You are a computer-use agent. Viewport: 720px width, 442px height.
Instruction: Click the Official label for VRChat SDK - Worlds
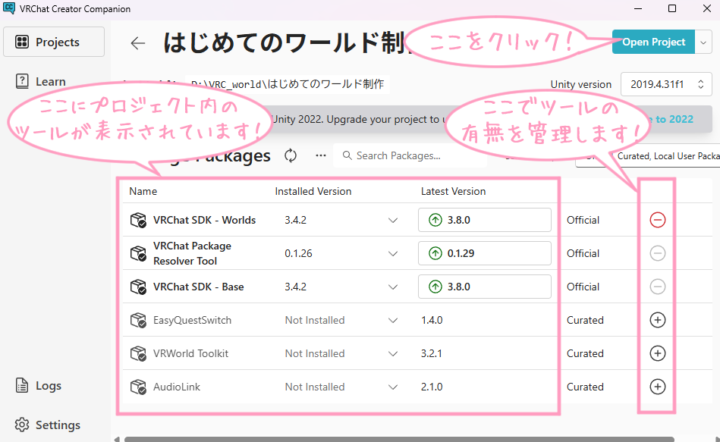(583, 220)
